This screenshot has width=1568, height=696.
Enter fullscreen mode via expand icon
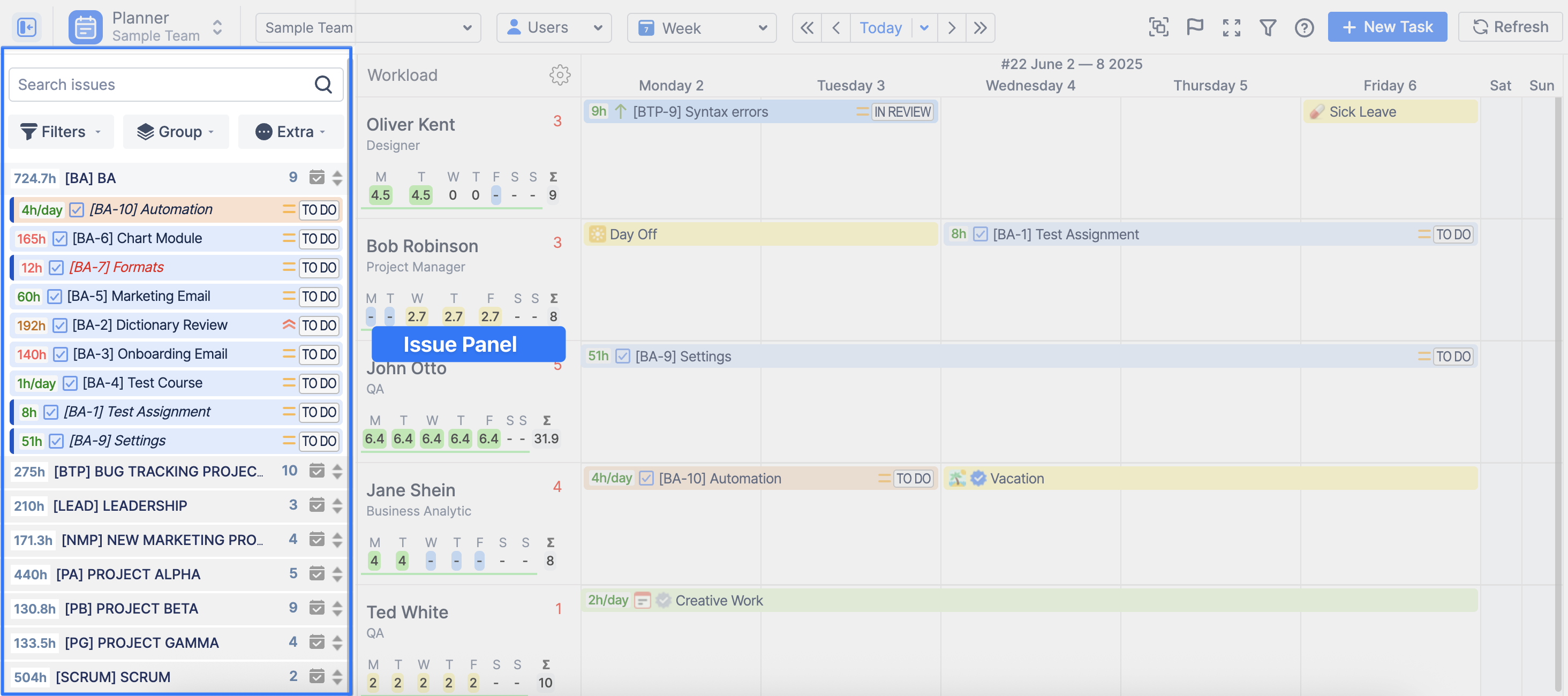(x=1231, y=27)
